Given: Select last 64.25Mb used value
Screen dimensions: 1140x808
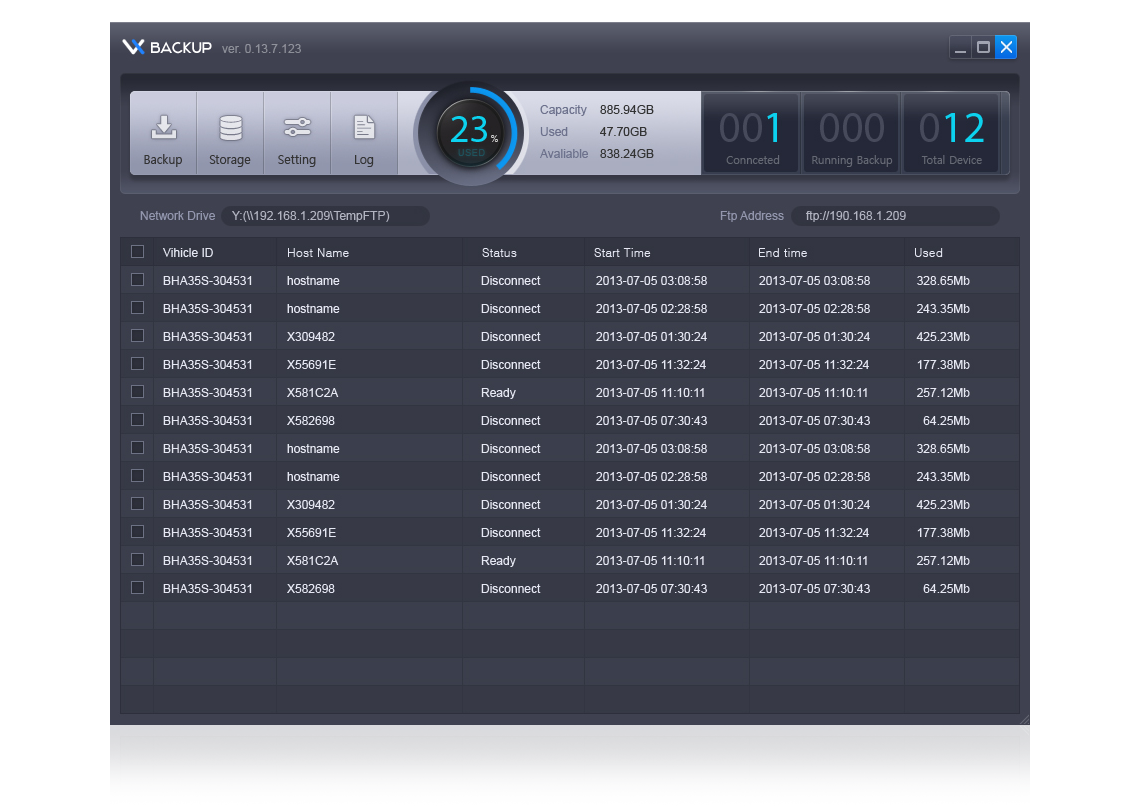Looking at the screenshot, I should pyautogui.click(x=946, y=588).
